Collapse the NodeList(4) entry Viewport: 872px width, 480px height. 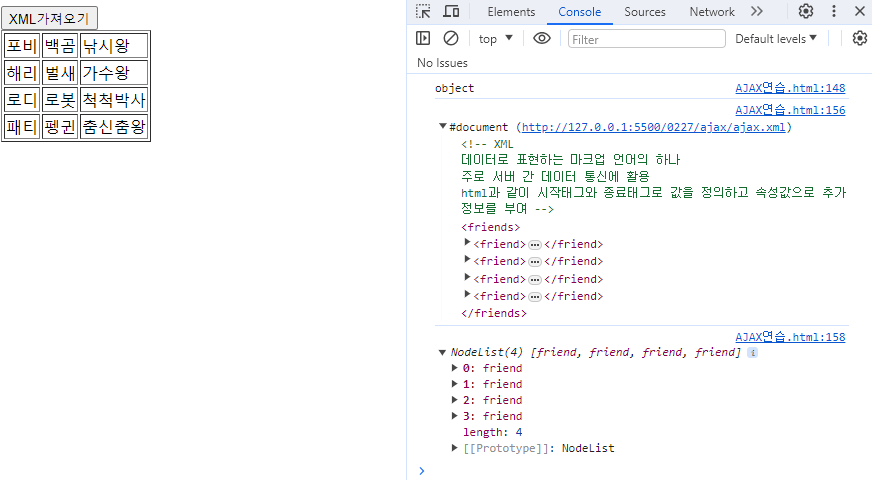(442, 352)
